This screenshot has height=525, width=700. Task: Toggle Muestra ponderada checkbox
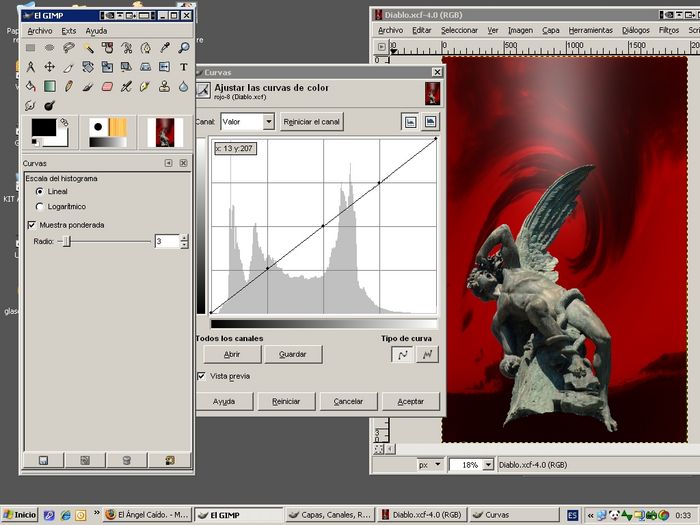pyautogui.click(x=32, y=225)
